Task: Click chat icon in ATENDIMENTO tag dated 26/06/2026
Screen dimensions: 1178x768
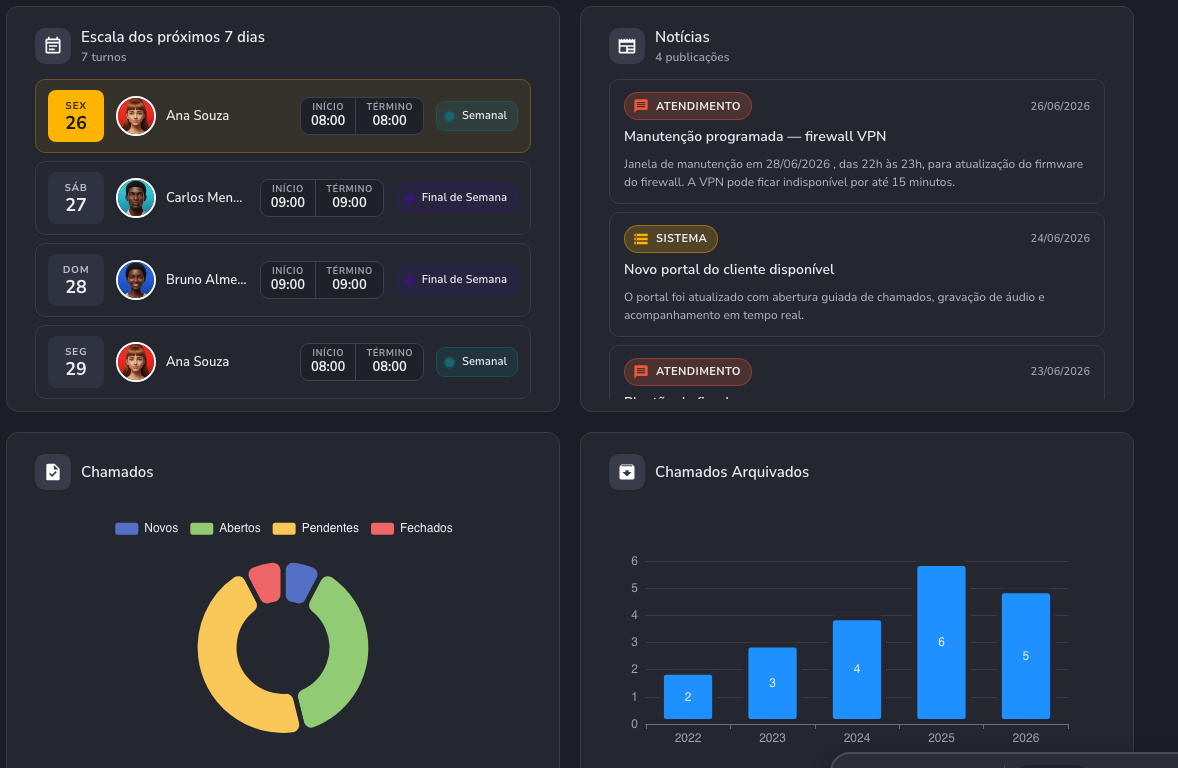Action: pyautogui.click(x=641, y=106)
